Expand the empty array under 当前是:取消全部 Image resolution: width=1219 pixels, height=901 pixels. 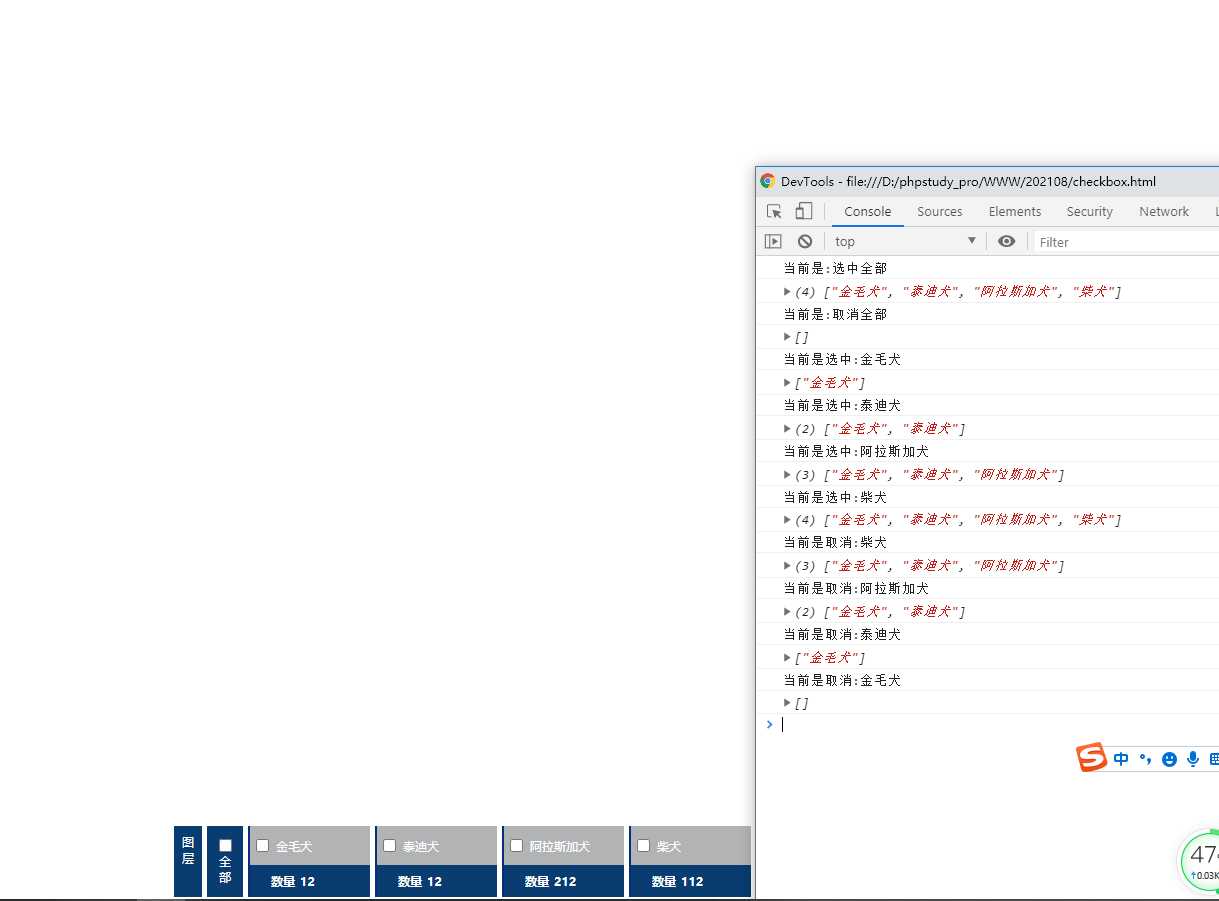787,336
